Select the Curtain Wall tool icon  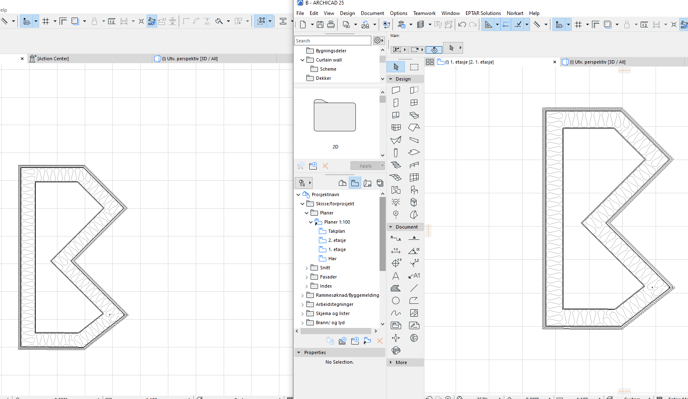pyautogui.click(x=396, y=127)
